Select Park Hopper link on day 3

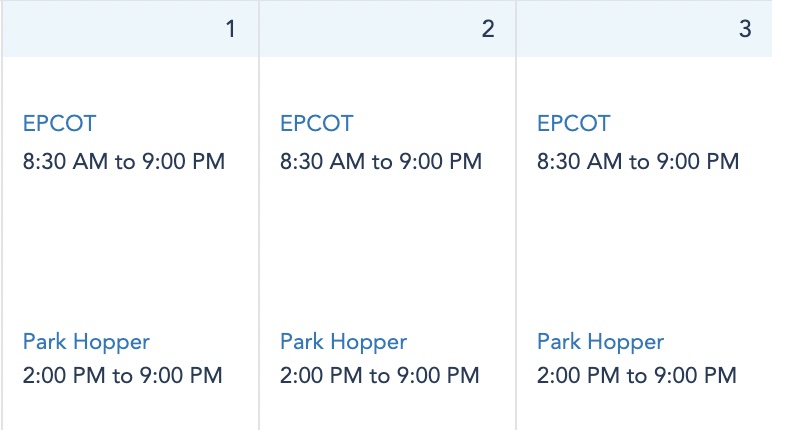tap(600, 342)
